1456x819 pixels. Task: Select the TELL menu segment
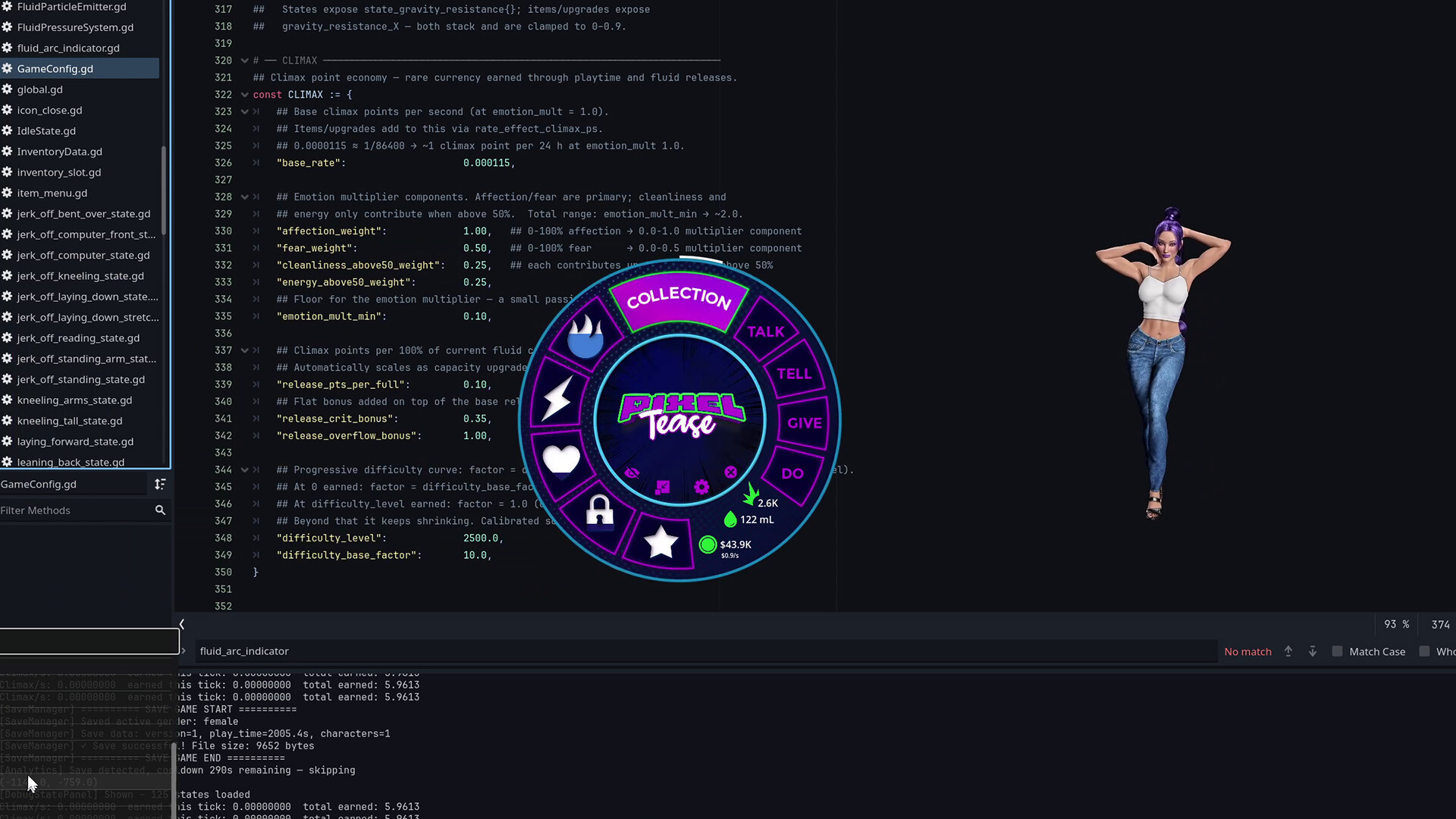pos(794,374)
